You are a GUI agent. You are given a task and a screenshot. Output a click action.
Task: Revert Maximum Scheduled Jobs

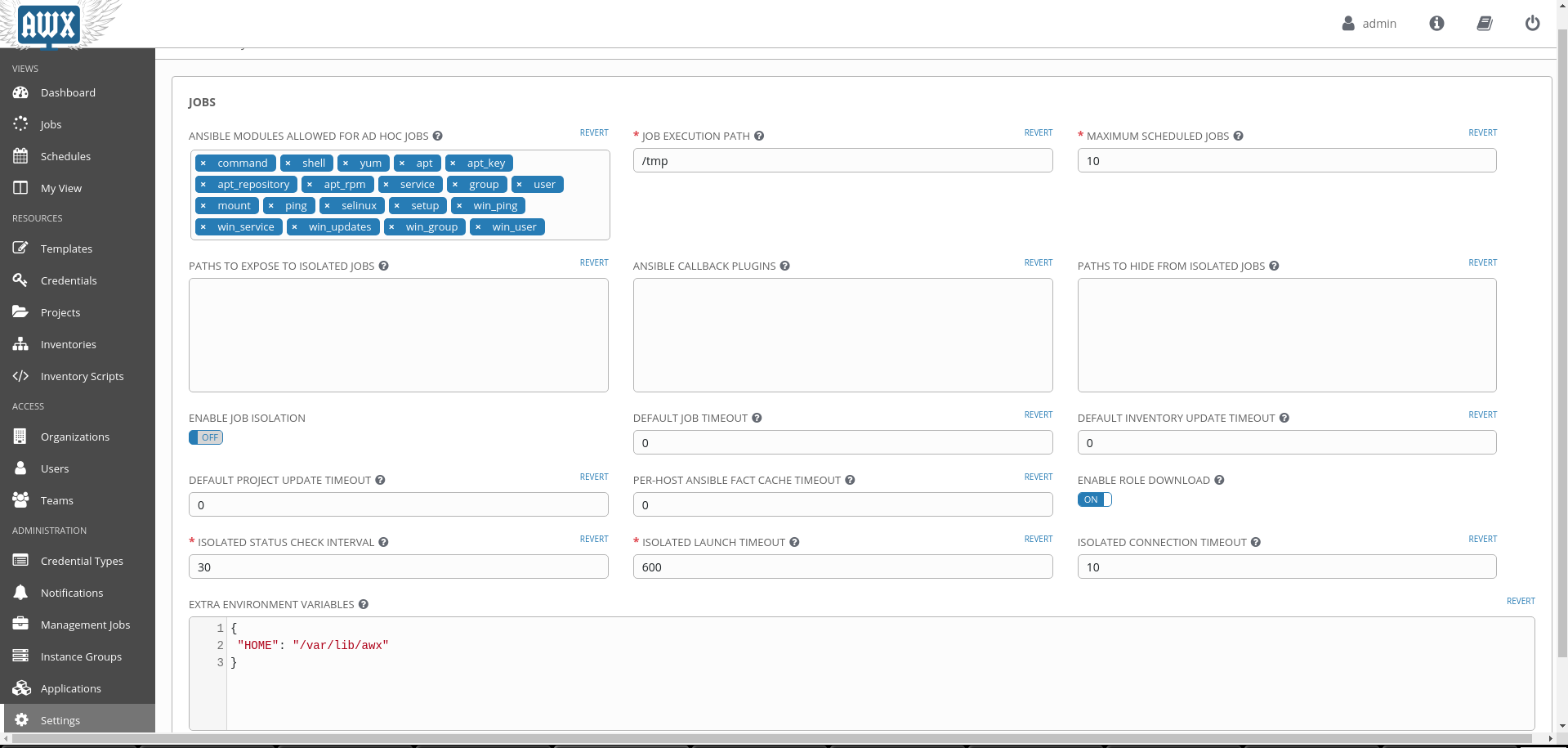(1482, 132)
